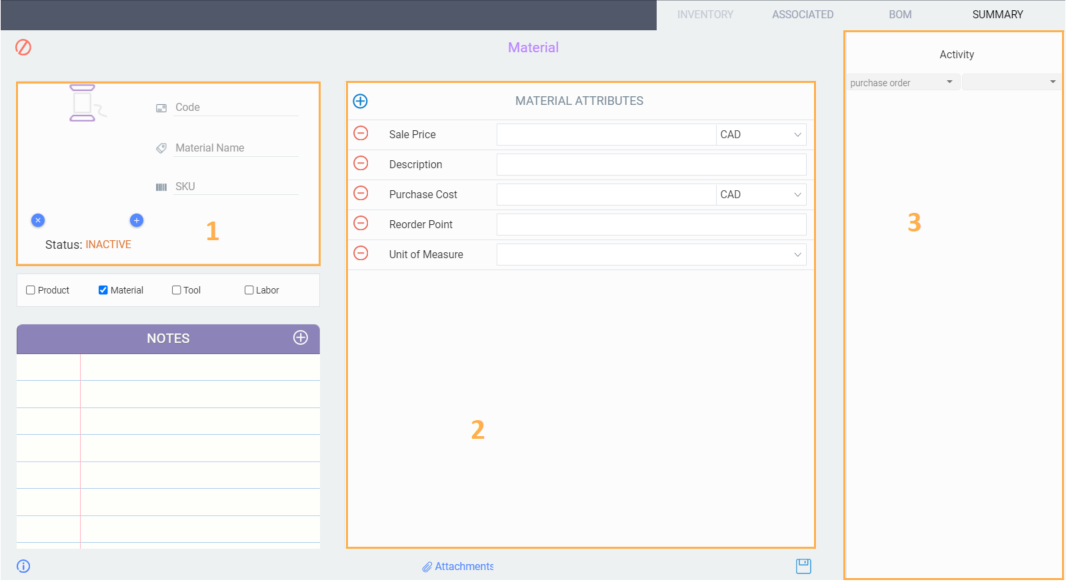Click the Material page title
Screen dimensions: 1068x585
click(533, 48)
